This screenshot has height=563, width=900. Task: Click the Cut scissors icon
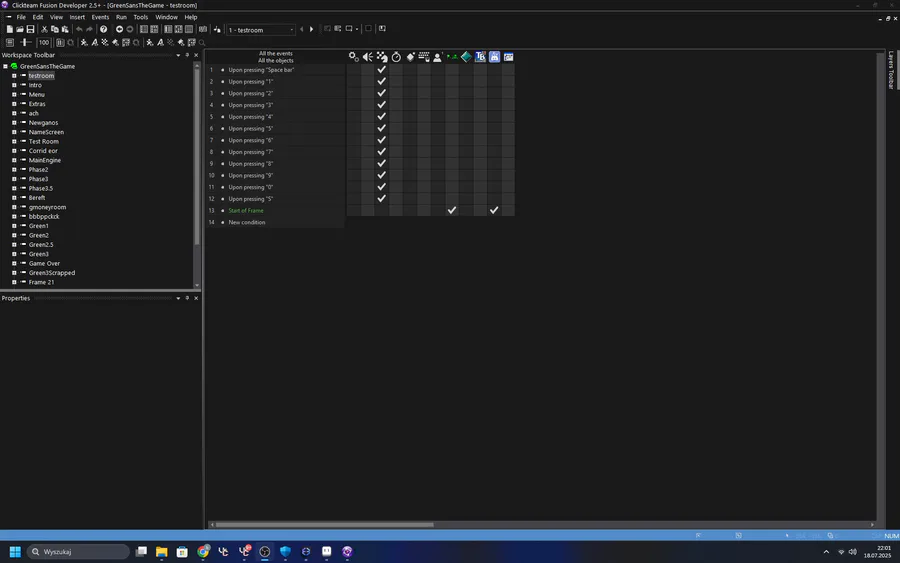(x=44, y=29)
